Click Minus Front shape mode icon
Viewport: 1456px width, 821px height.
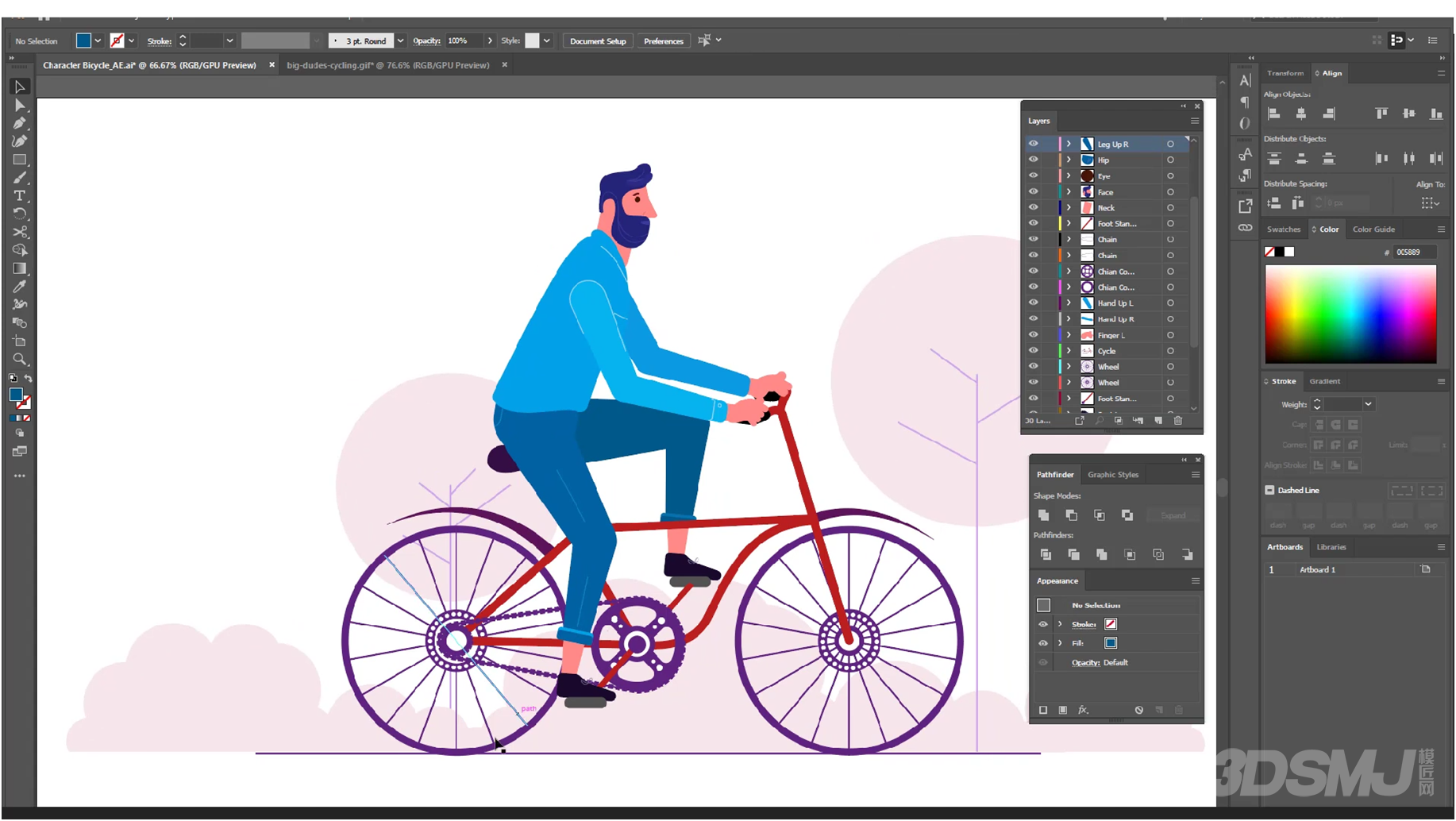1072,515
